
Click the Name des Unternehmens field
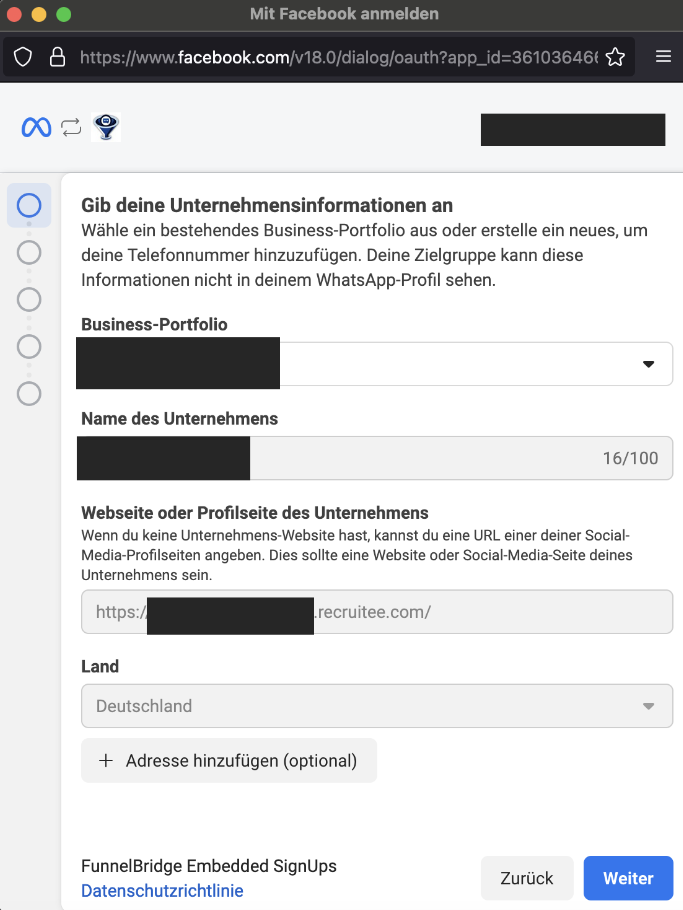420,459
